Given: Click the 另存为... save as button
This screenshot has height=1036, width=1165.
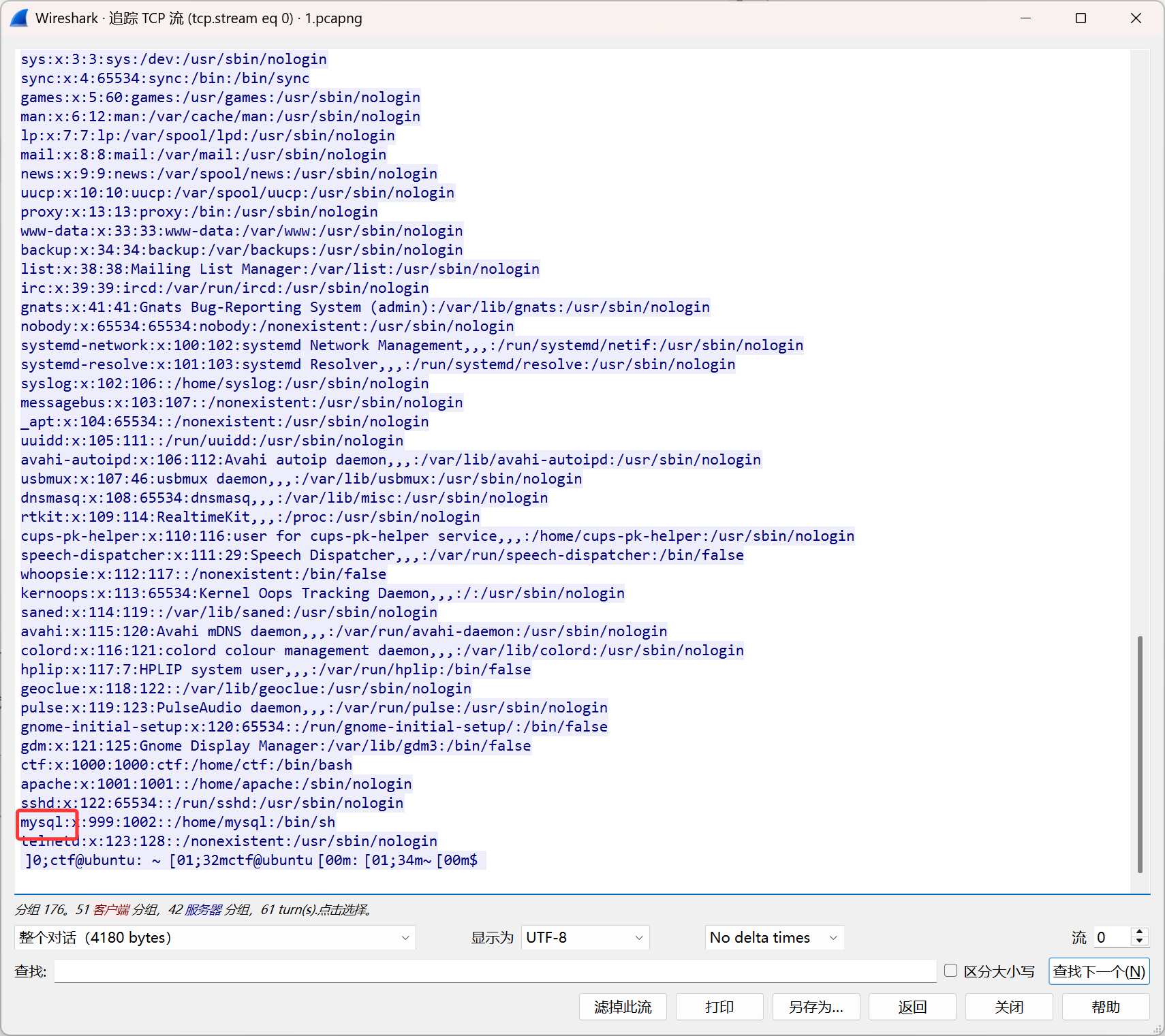Looking at the screenshot, I should tap(816, 1007).
